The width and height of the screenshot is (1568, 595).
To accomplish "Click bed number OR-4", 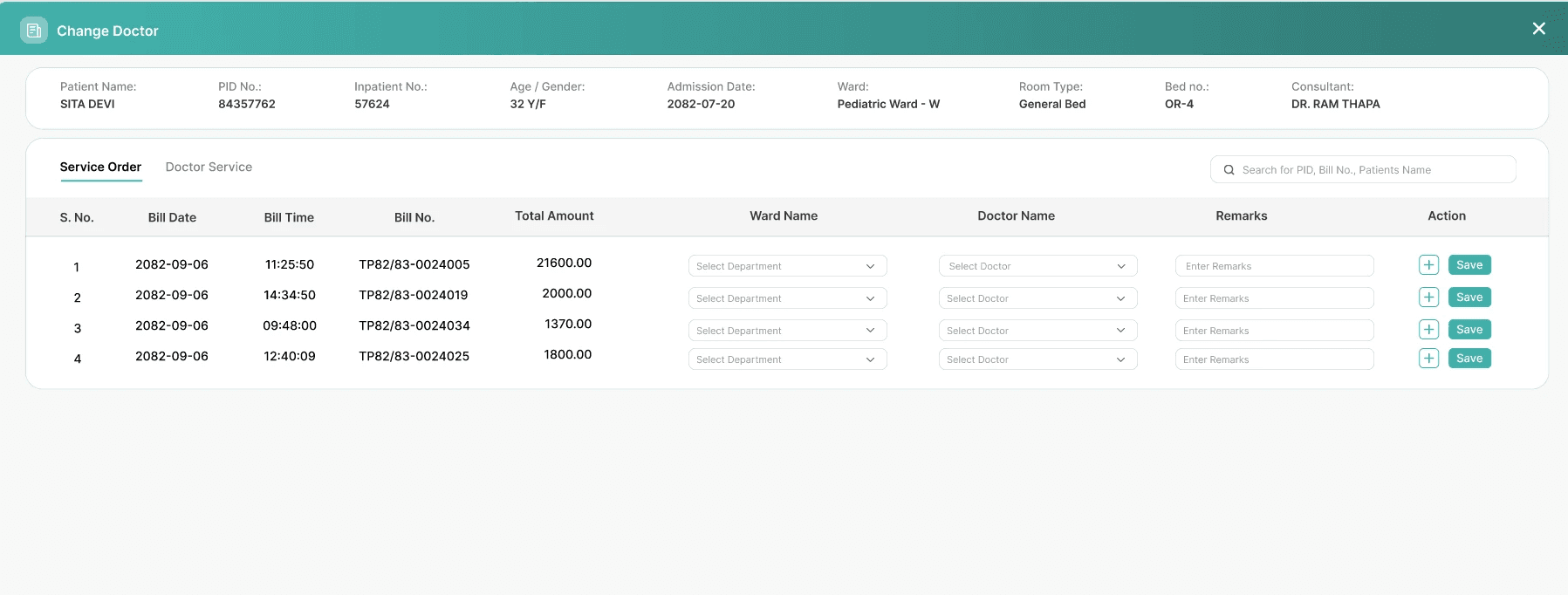I will (x=1179, y=104).
